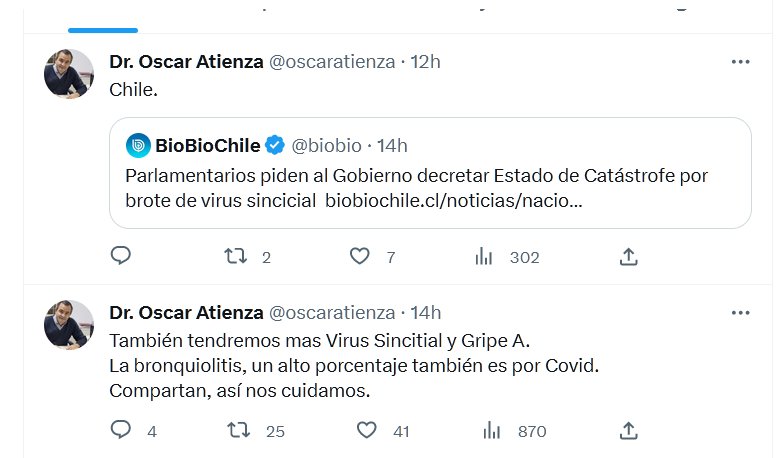This screenshot has height=458, width=776.
Task: Open more options for the second tweet
Action: [740, 313]
